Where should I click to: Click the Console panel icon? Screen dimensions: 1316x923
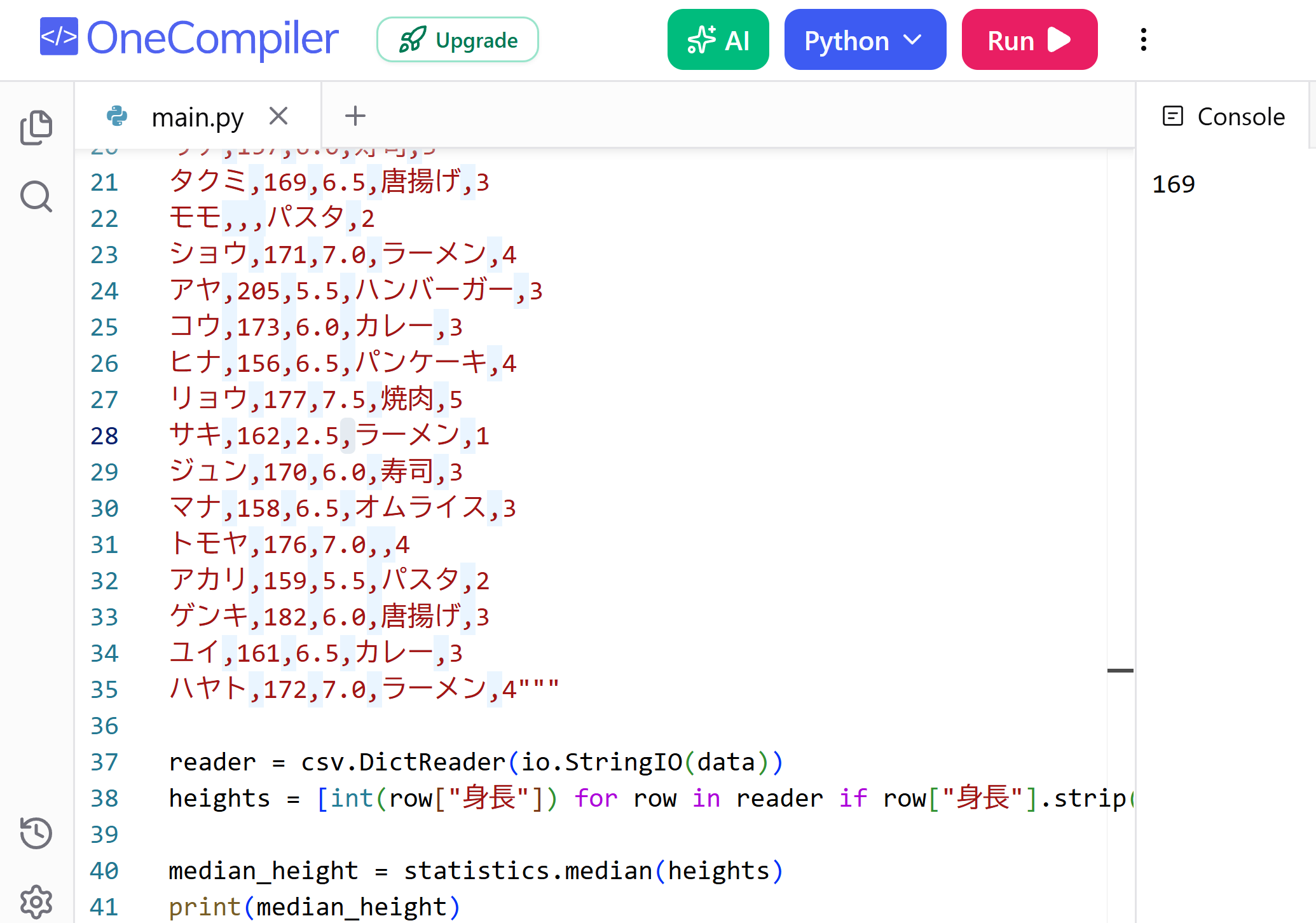[1172, 116]
